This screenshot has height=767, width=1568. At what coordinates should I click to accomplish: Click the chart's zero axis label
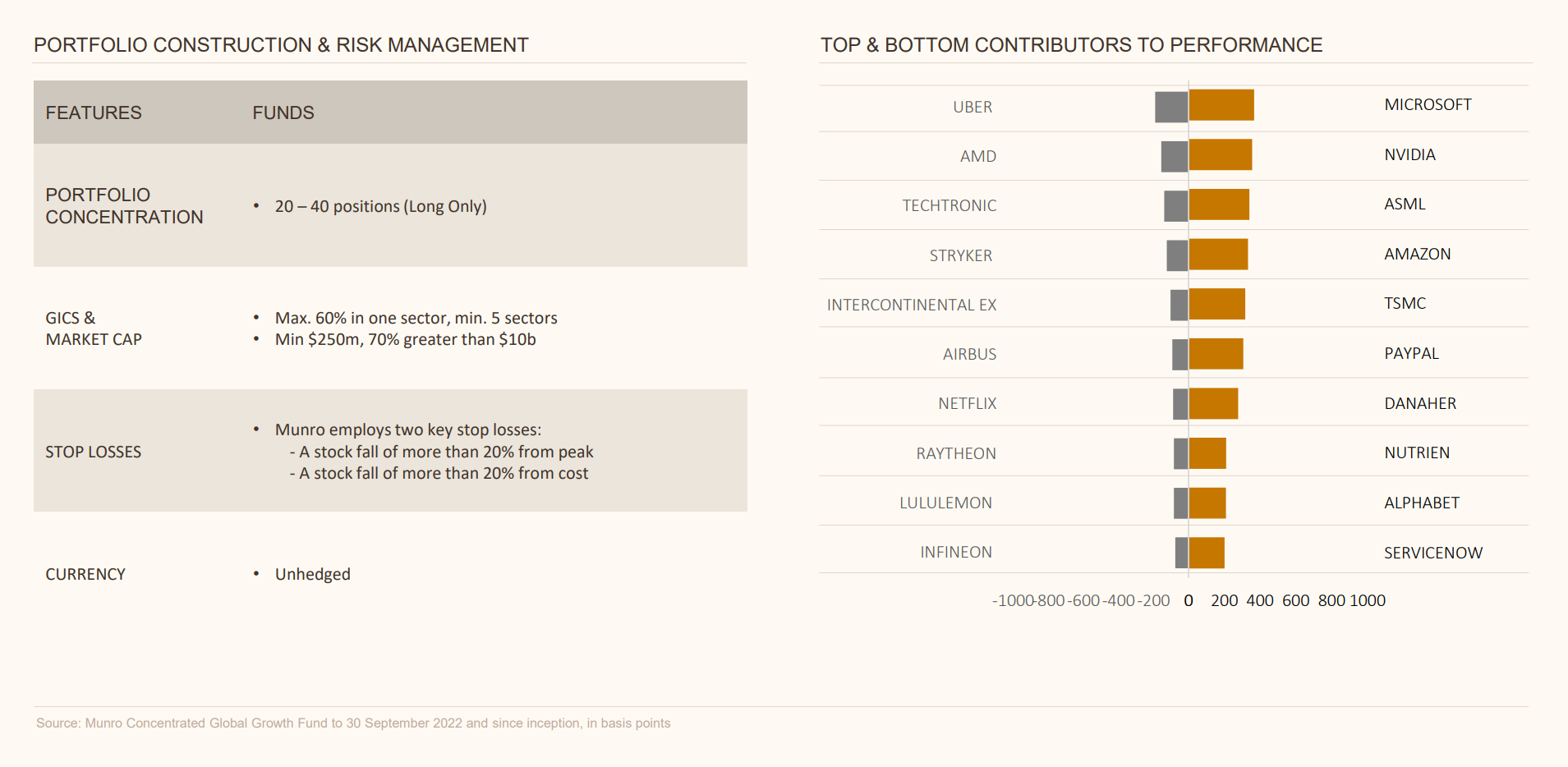[x=1189, y=600]
